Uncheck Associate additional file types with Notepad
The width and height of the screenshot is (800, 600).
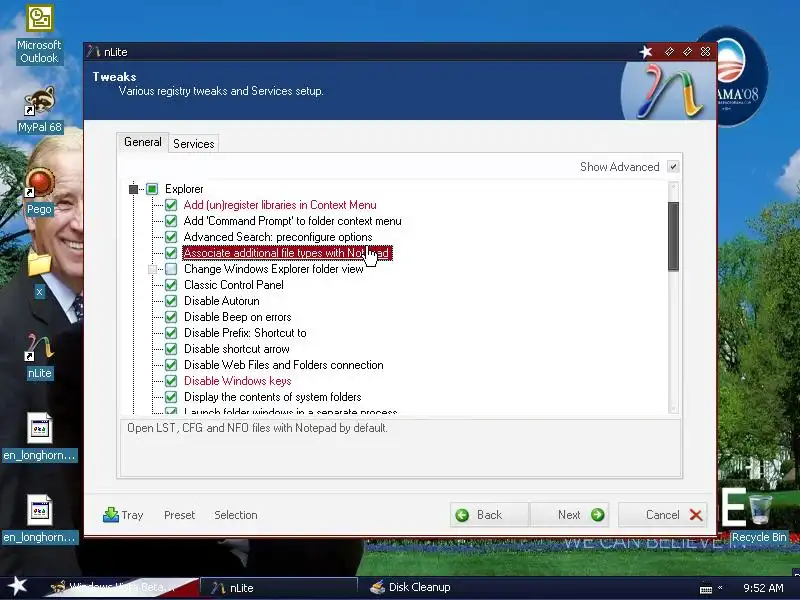[x=171, y=253]
